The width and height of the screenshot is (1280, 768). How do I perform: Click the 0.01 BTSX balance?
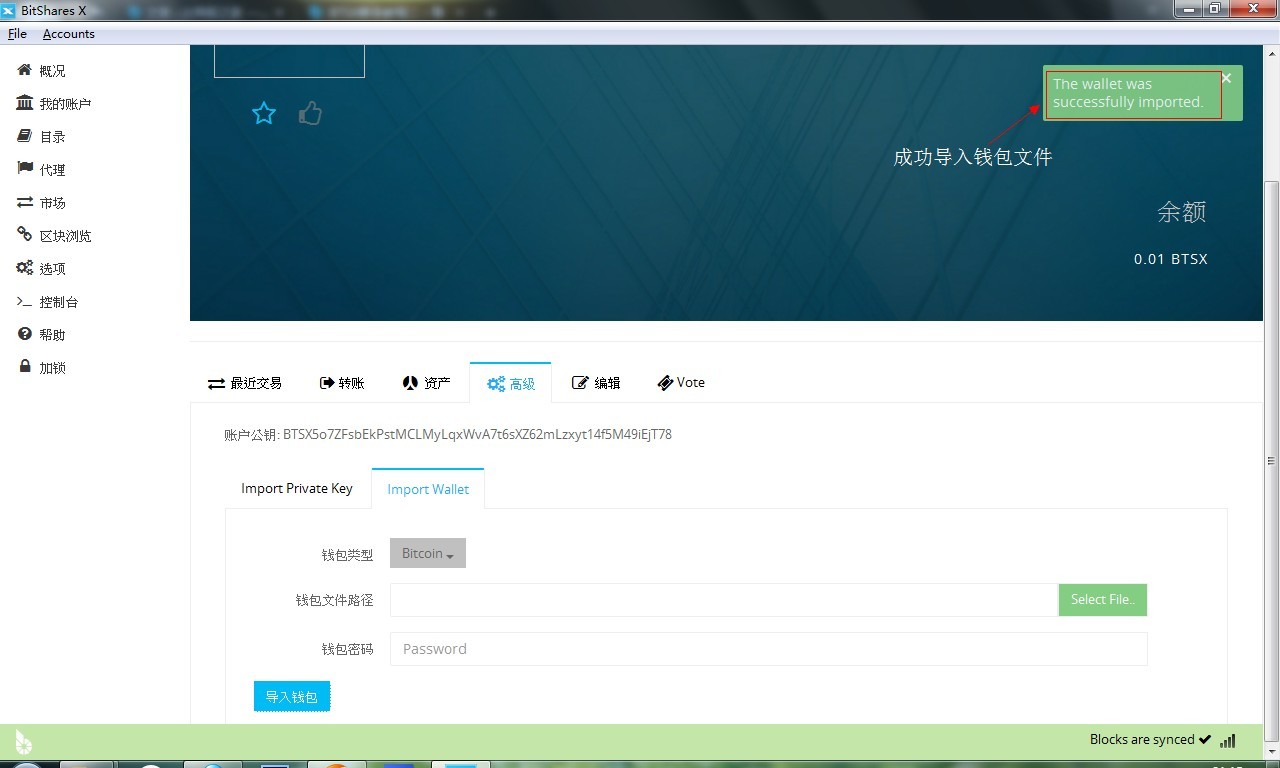tap(1170, 259)
